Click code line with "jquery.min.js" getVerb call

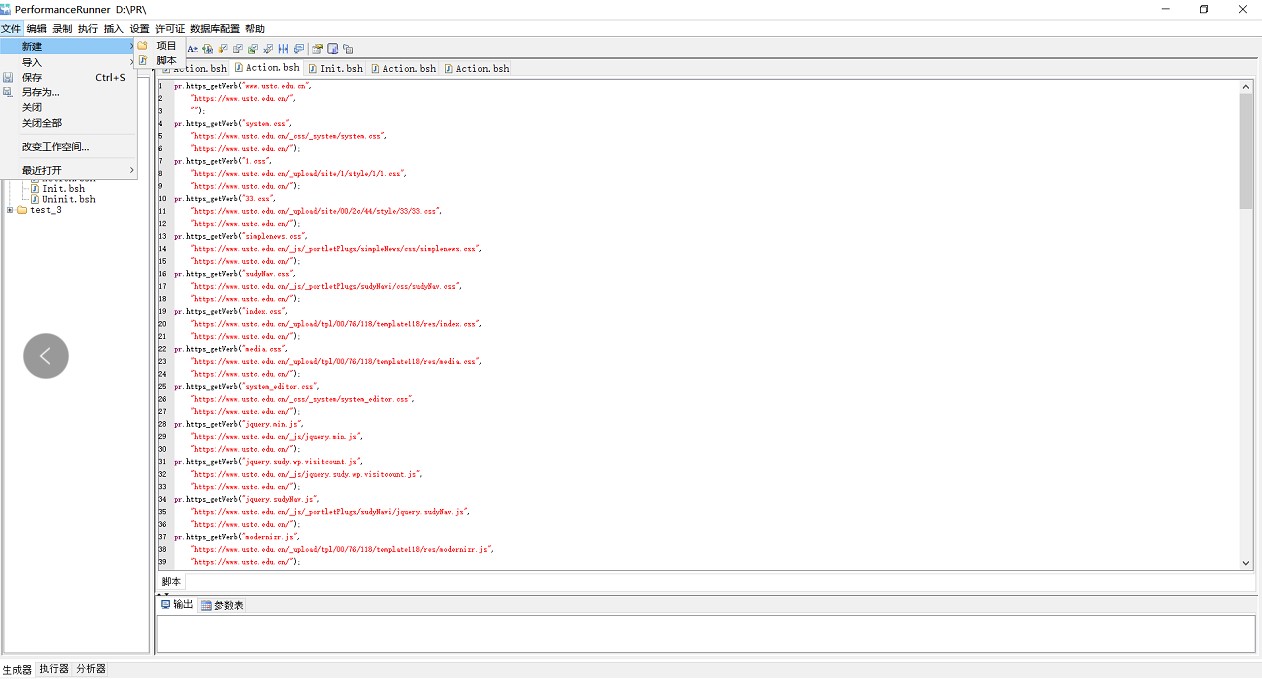239,424
